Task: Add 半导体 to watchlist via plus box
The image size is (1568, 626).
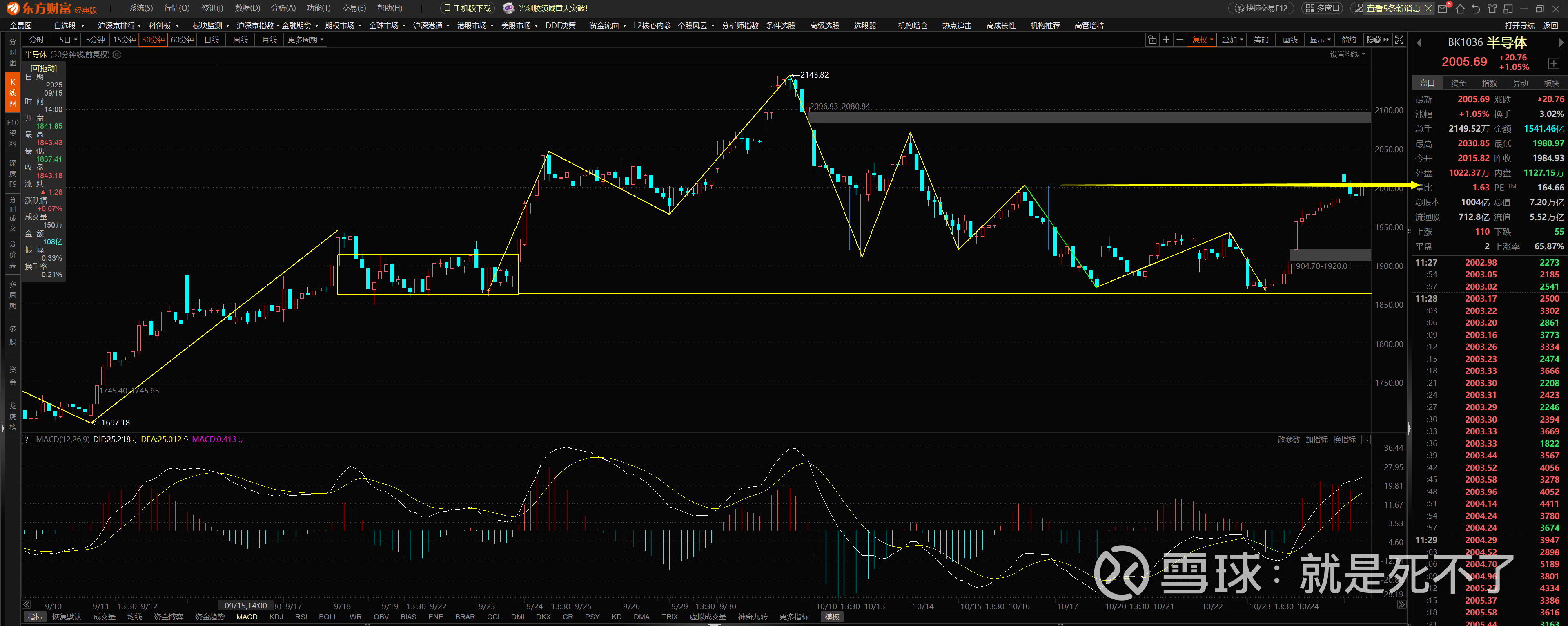Action: 1553,63
